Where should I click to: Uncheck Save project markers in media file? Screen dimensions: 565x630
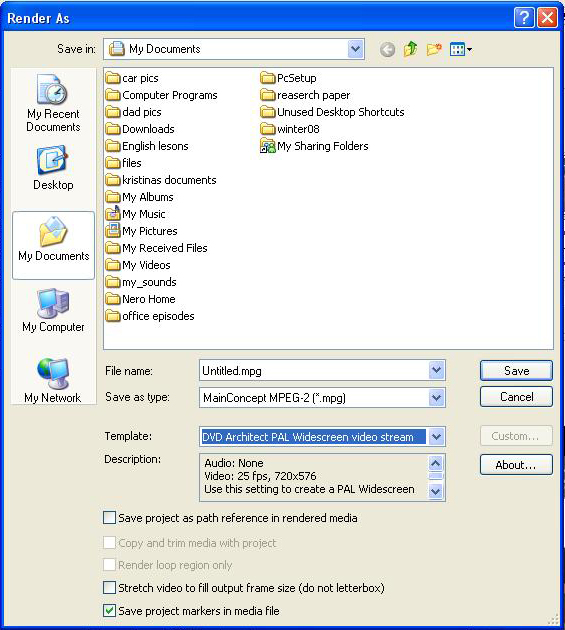pos(109,610)
